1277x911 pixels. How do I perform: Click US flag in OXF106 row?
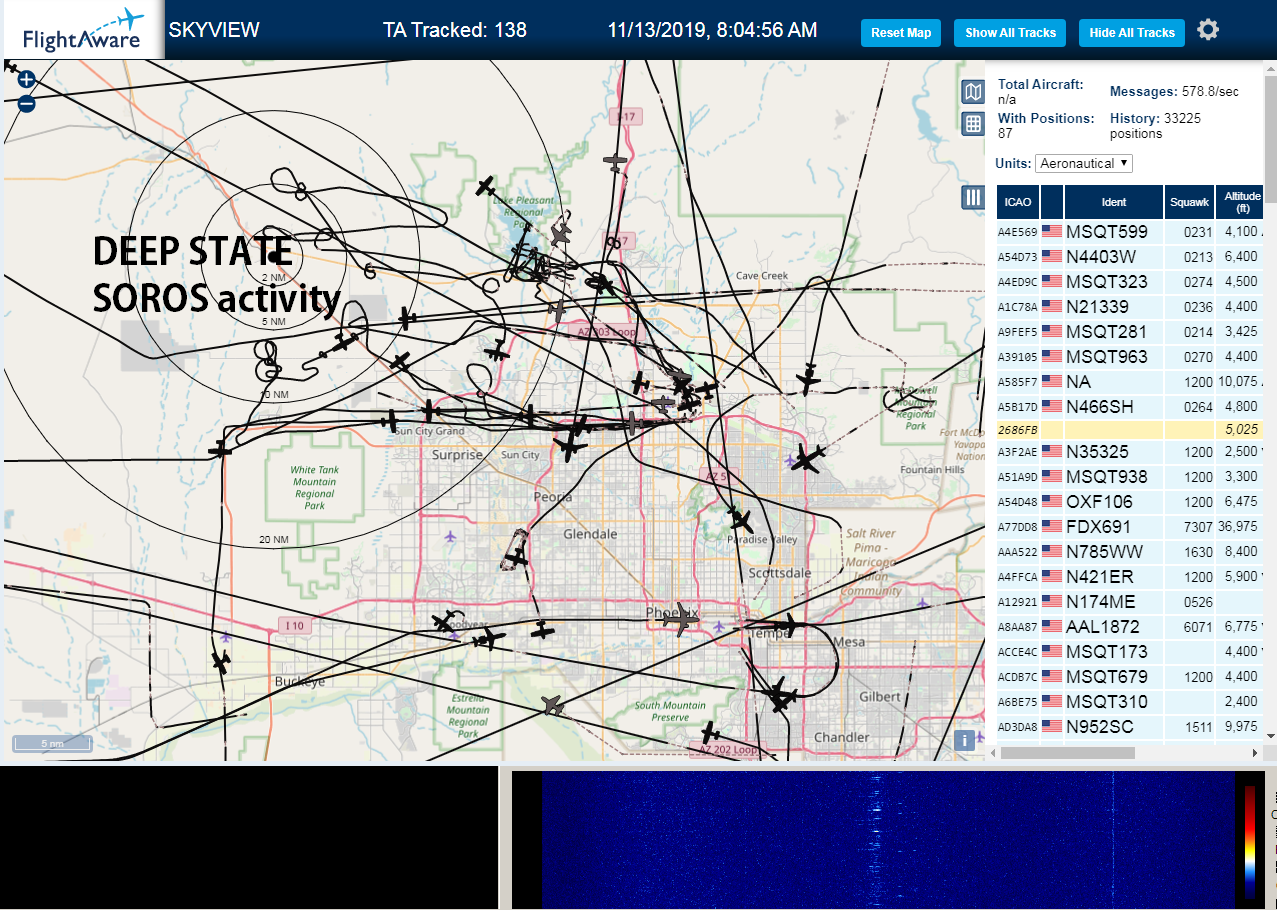tap(1052, 501)
